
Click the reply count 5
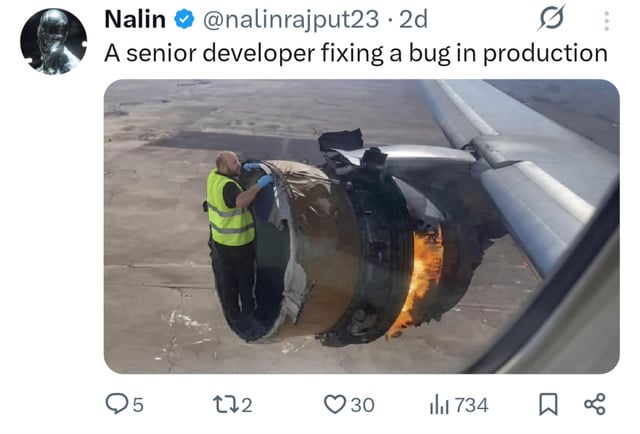coord(138,405)
